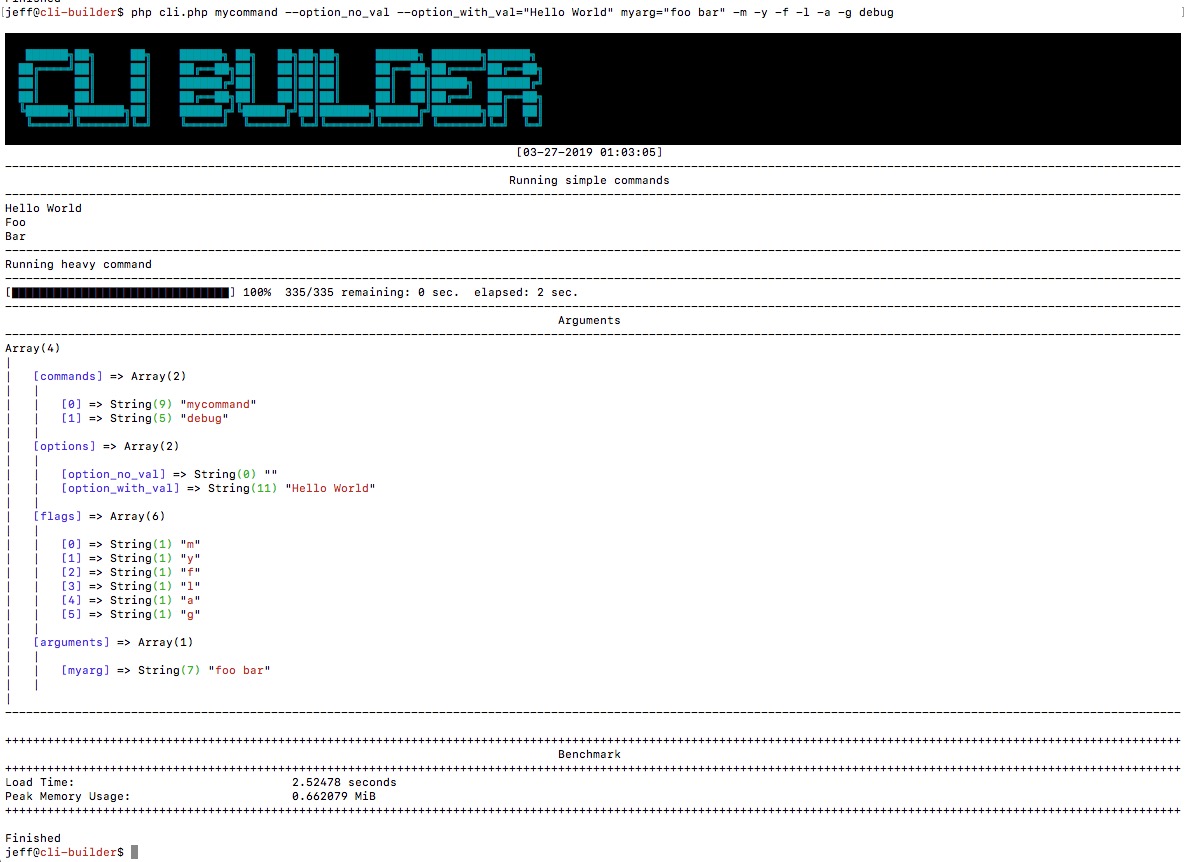Click the '335/335' progress counter
This screenshot has height=862, width=1185.
[309, 292]
